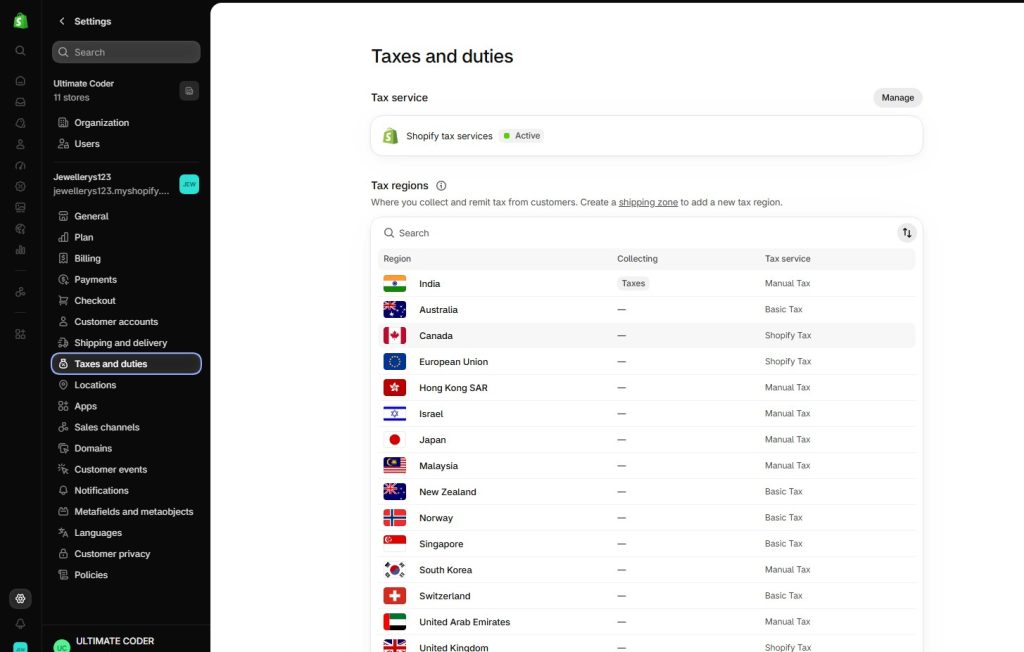Open Payments settings
Viewport: 1024px width, 652px height.
(x=126, y=280)
